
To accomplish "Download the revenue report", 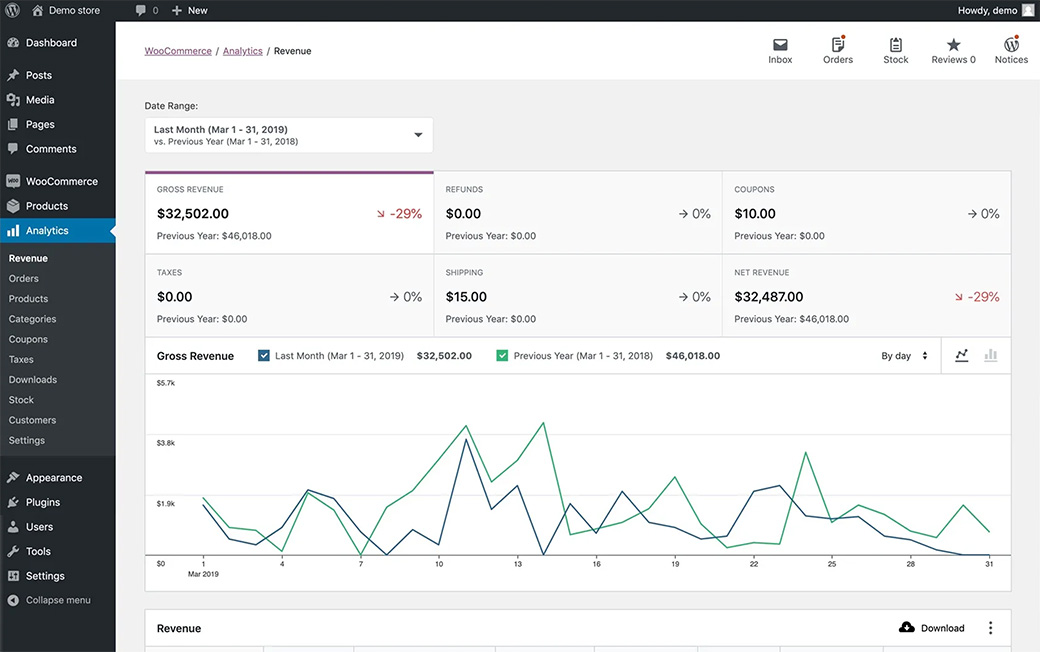I will point(932,628).
